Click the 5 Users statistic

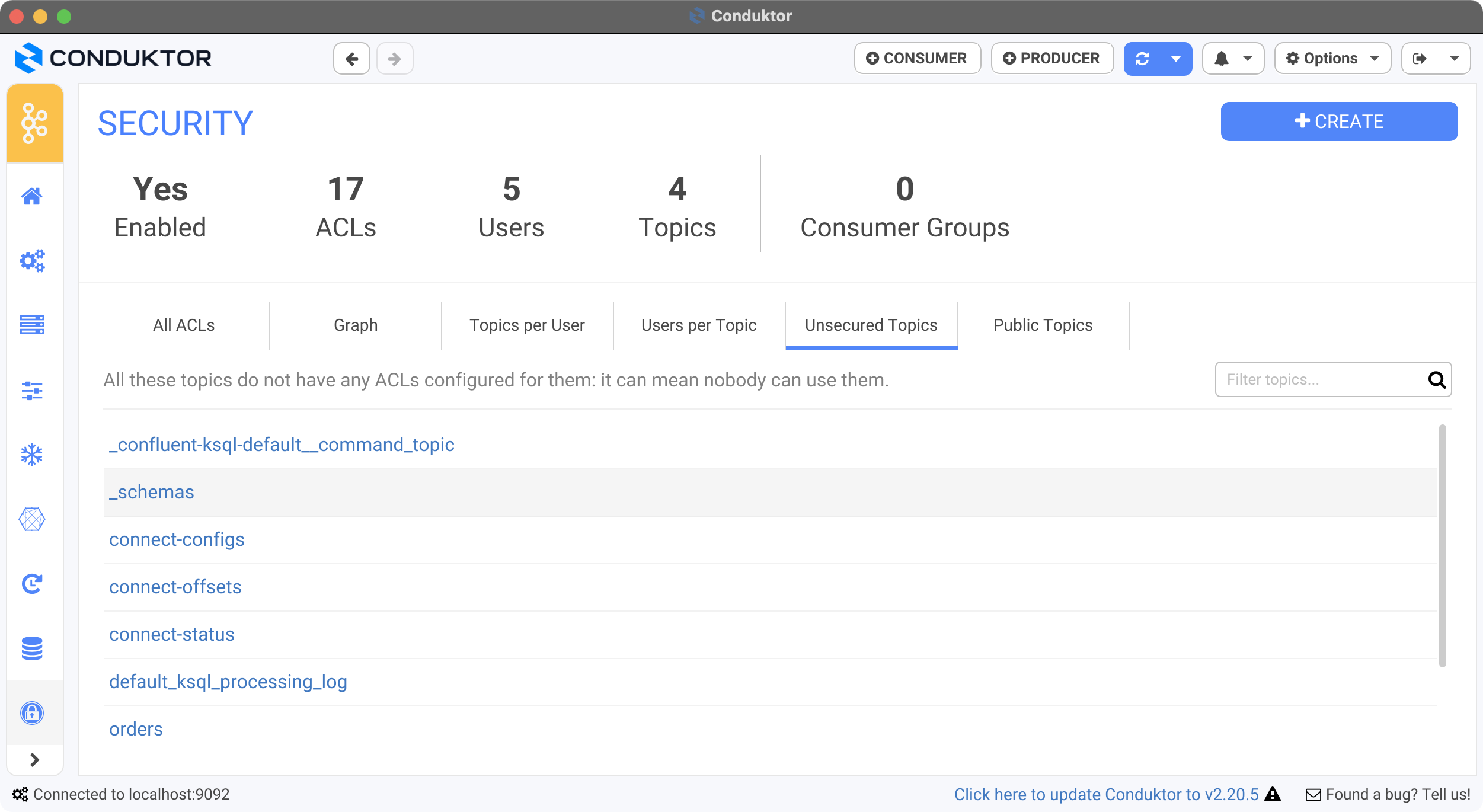click(x=512, y=206)
